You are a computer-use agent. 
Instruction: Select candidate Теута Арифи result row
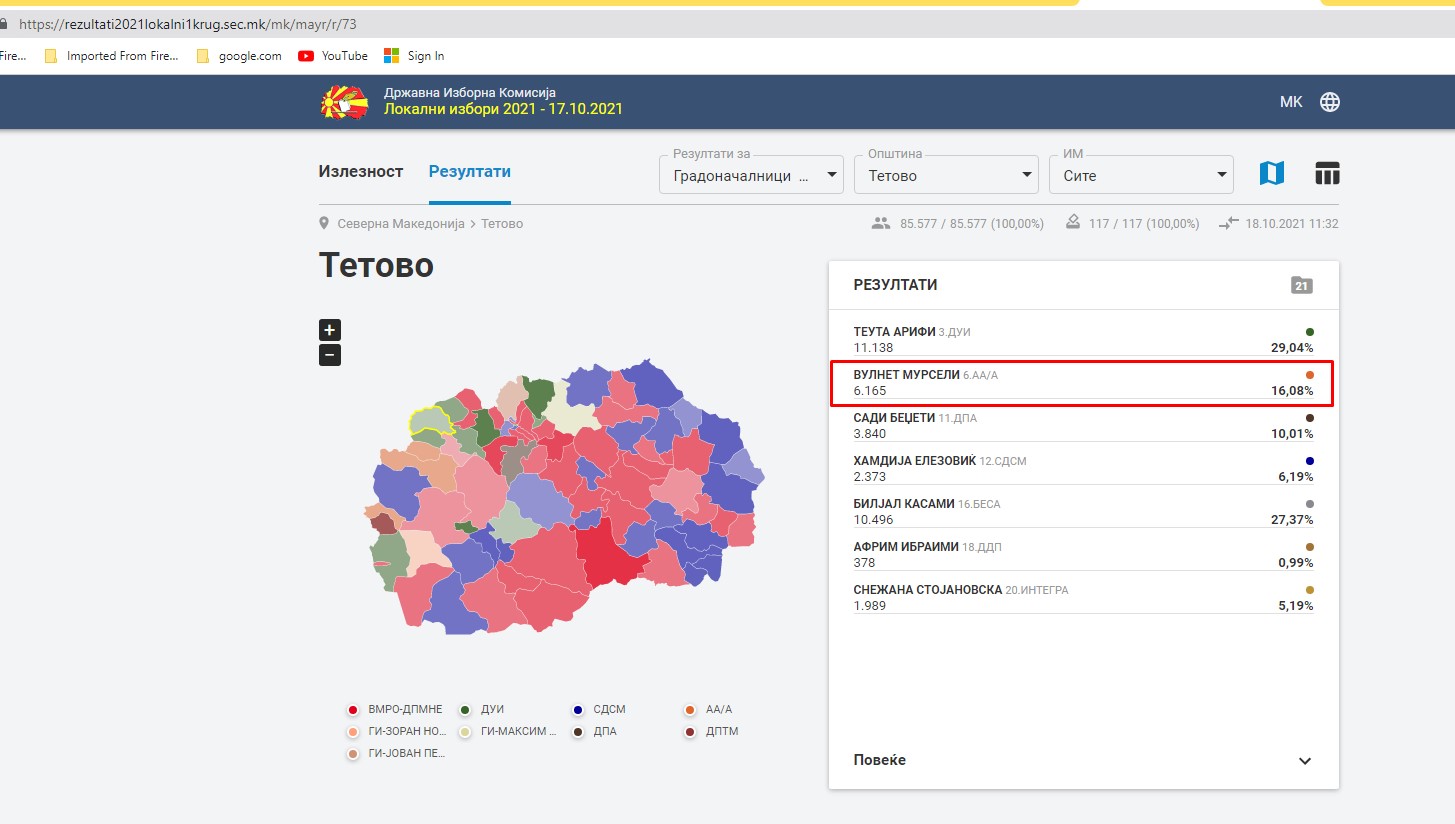(x=1083, y=340)
